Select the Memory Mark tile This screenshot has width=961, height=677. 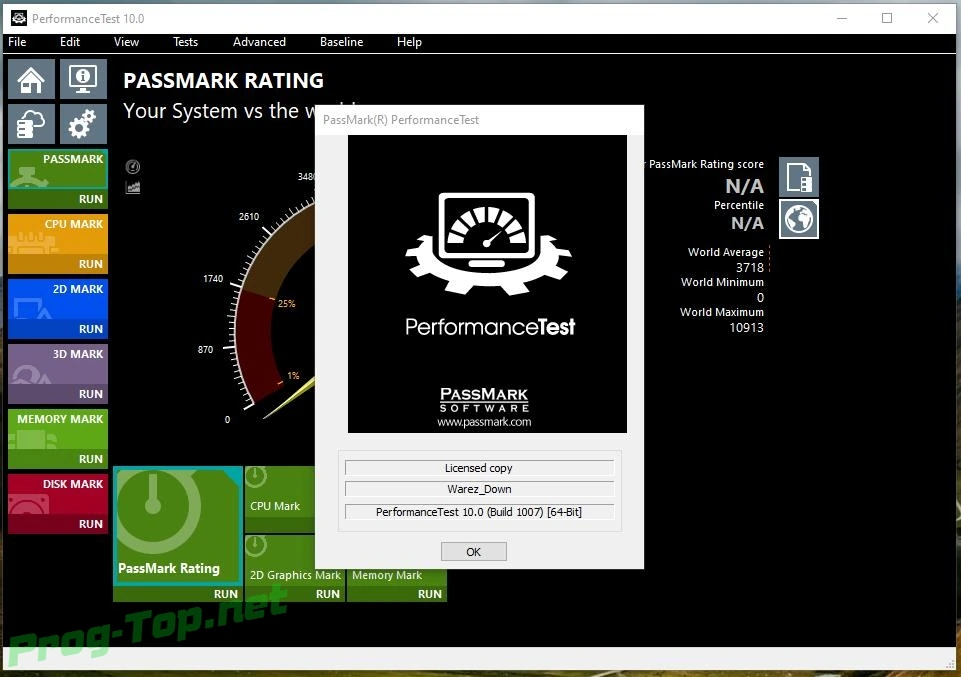pyautogui.click(x=397, y=577)
